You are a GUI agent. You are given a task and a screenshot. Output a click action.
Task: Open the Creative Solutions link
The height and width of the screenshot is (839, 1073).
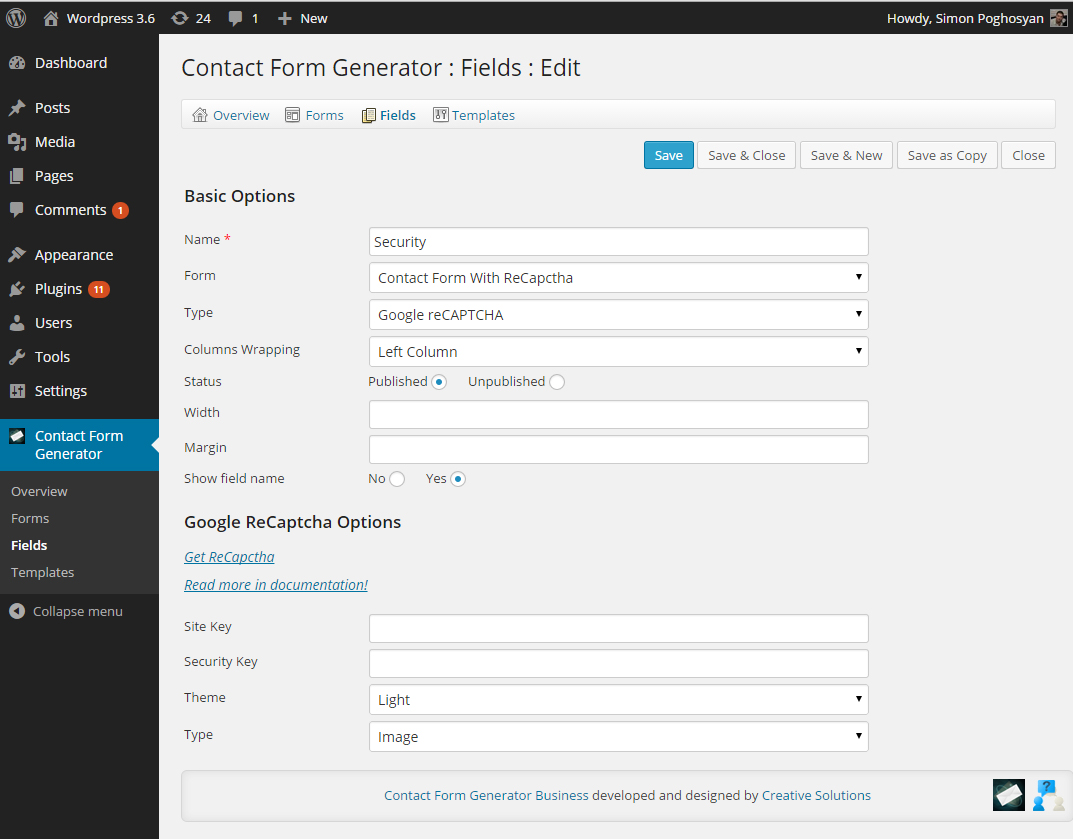[816, 795]
